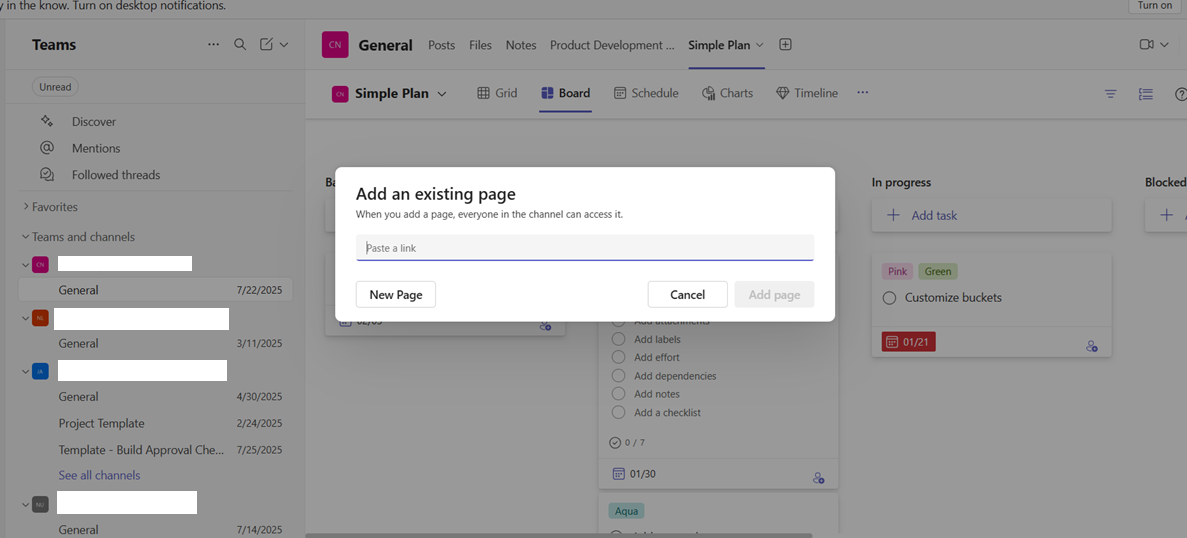The width and height of the screenshot is (1187, 538).
Task: Click the 01/30 due date
Action: coord(634,474)
